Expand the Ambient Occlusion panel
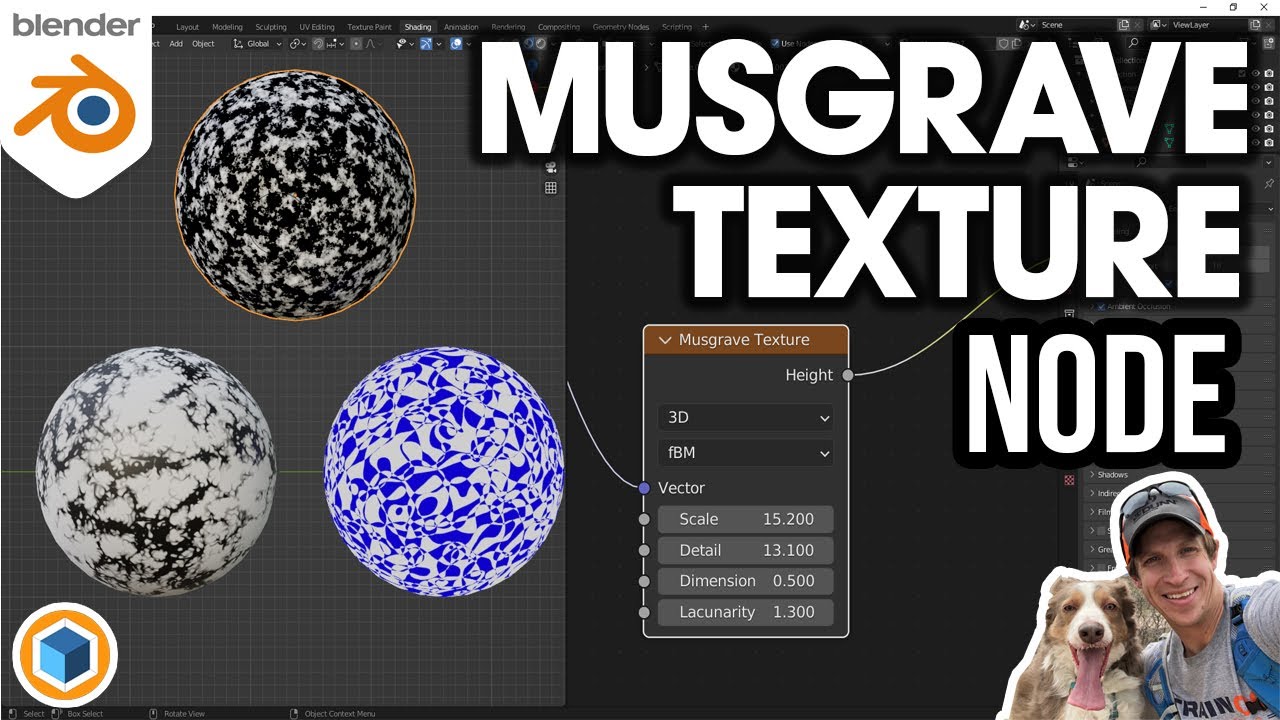The width and height of the screenshot is (1280, 720). (x=1092, y=306)
